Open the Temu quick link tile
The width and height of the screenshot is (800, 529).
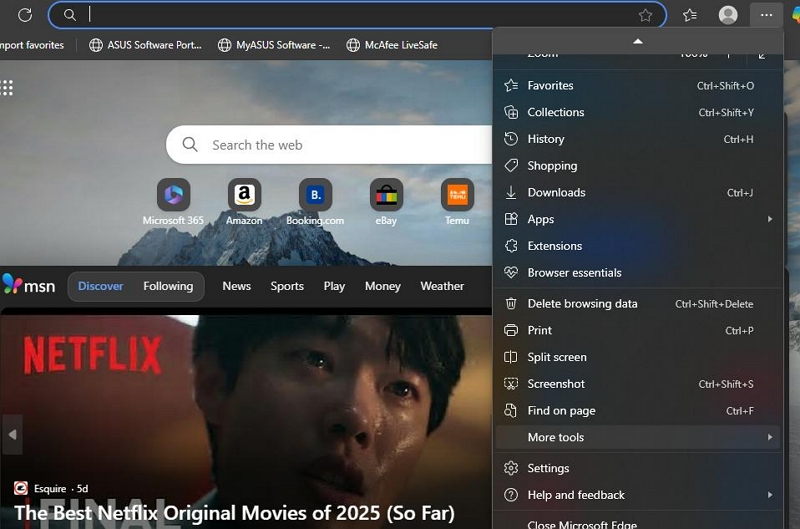[457, 196]
